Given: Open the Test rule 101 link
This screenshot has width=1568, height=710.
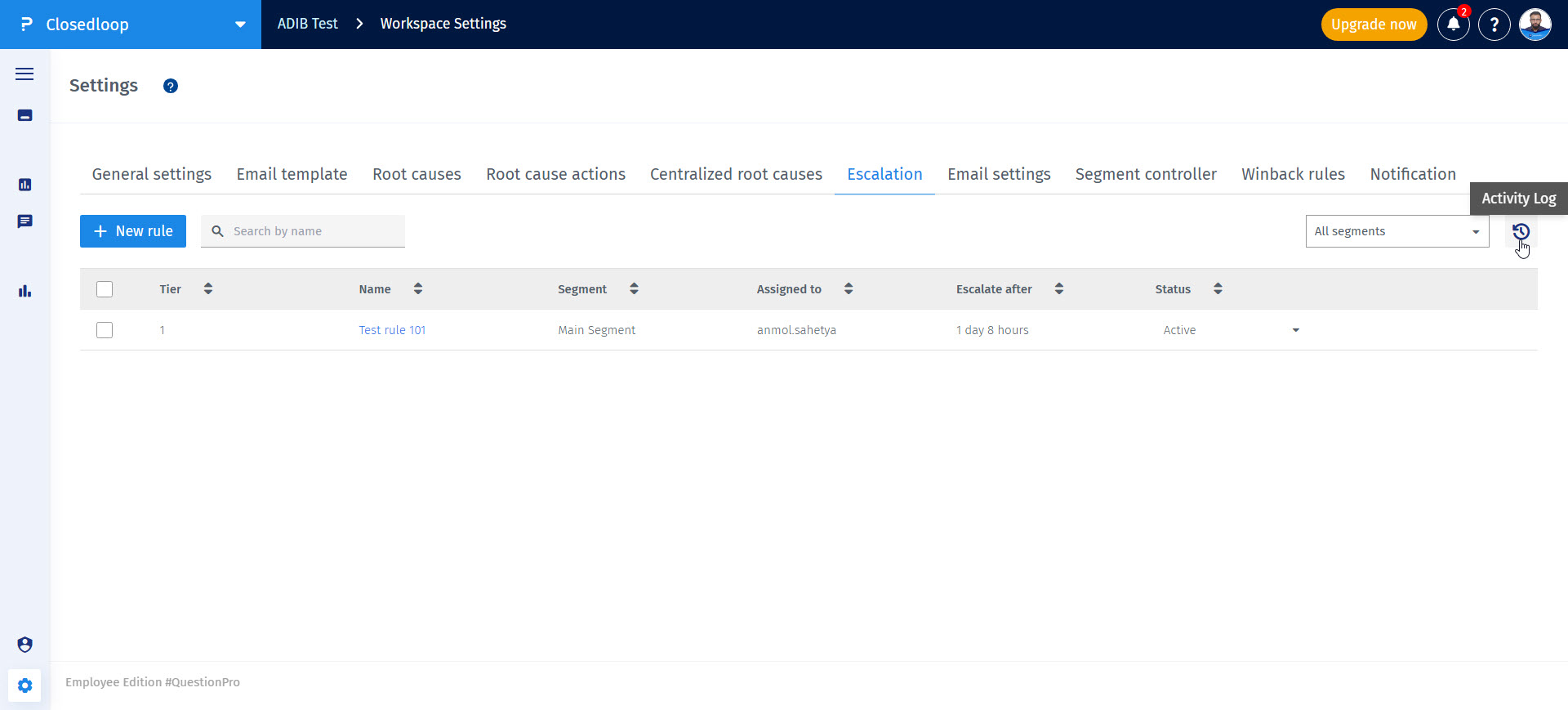Looking at the screenshot, I should (392, 330).
